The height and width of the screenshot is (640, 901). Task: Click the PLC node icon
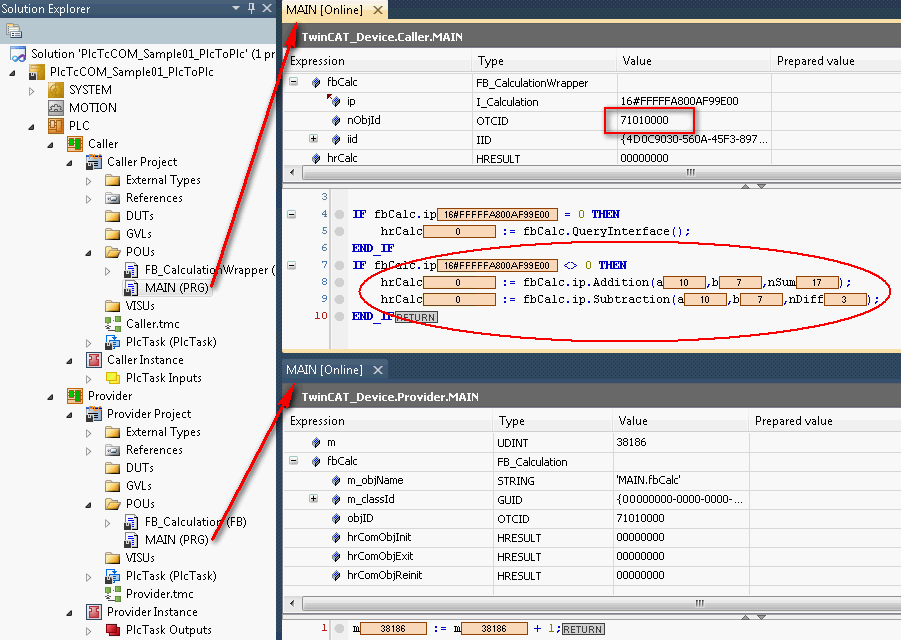(56, 125)
